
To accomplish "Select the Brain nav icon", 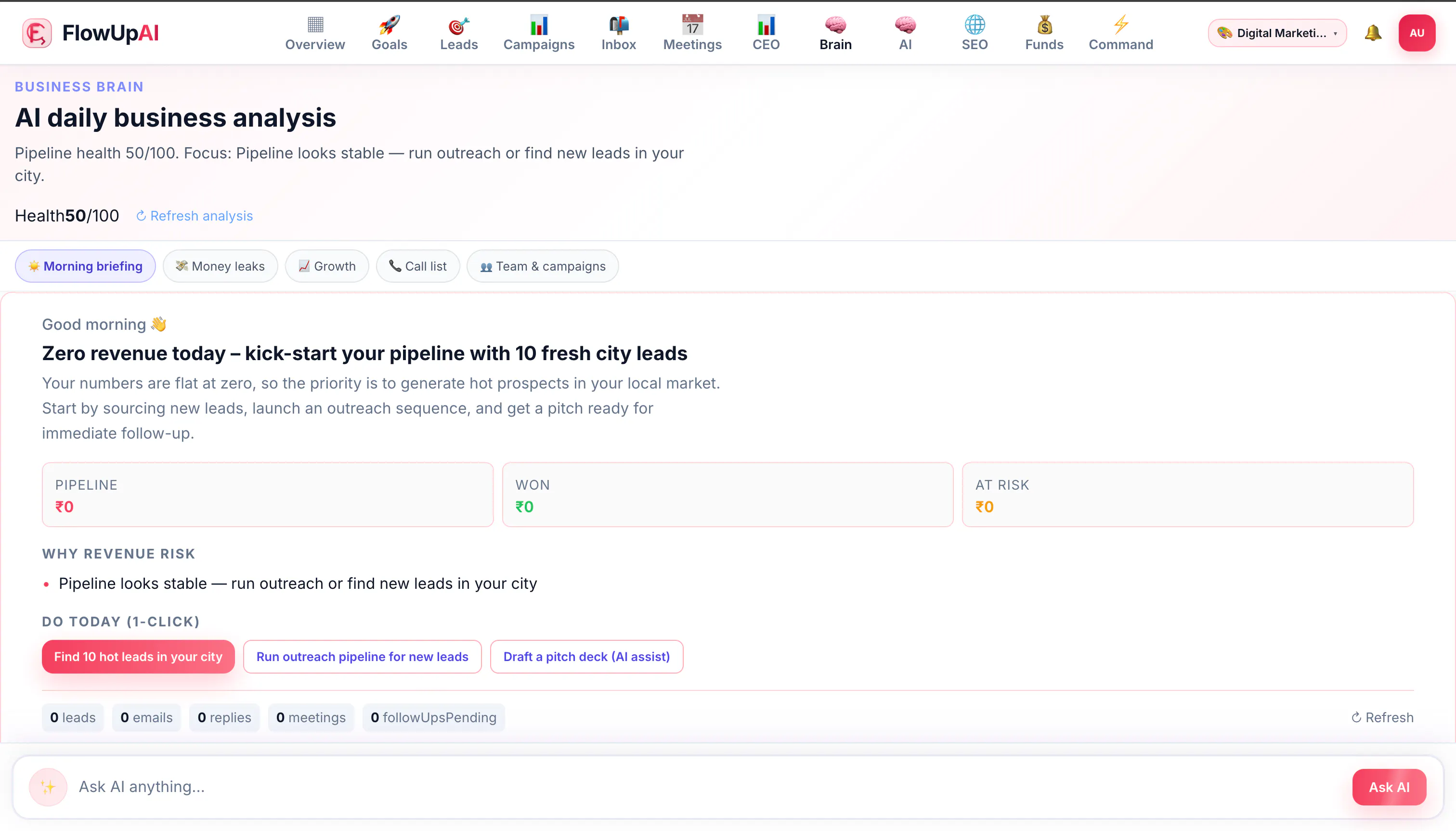I will [x=835, y=25].
